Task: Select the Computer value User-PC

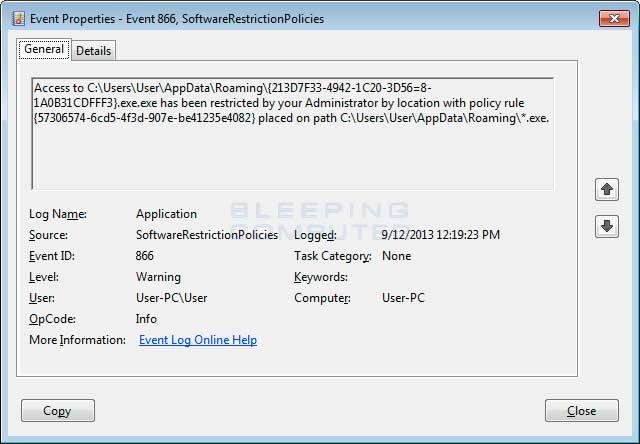Action: pos(403,298)
